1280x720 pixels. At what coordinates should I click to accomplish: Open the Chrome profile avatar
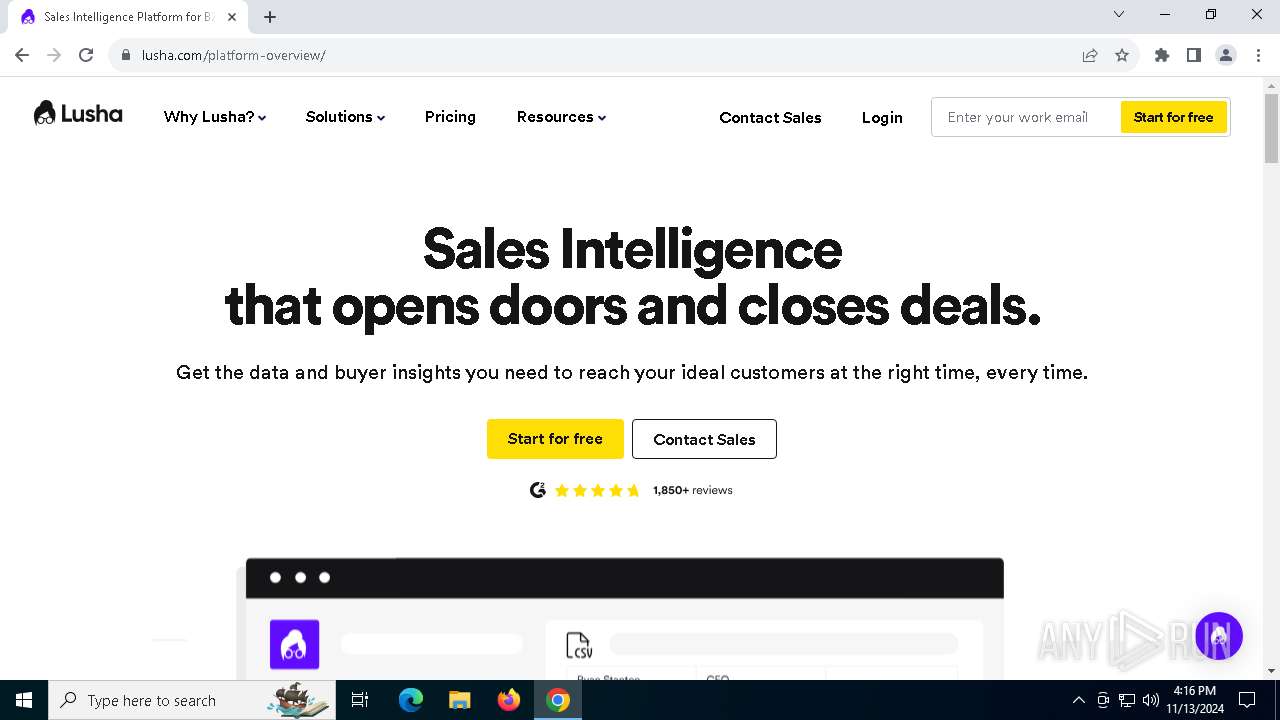(1226, 55)
